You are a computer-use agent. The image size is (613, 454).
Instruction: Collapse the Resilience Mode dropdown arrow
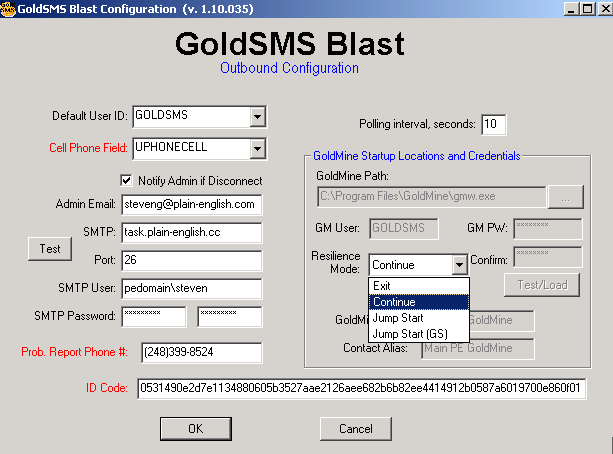coord(459,265)
